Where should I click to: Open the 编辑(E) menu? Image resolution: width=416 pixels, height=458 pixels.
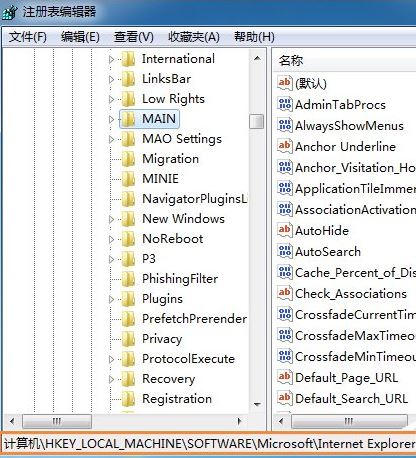[80, 37]
